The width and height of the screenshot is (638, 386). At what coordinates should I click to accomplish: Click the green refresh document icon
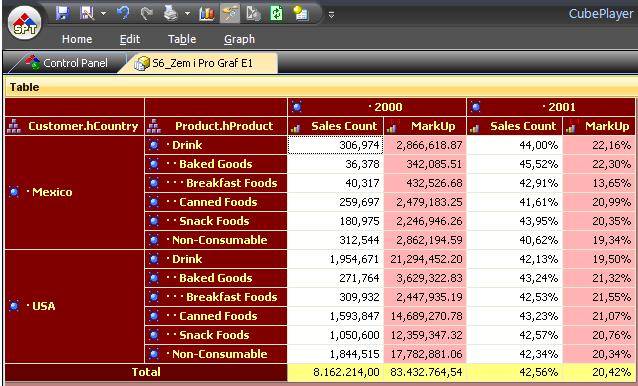(276, 13)
